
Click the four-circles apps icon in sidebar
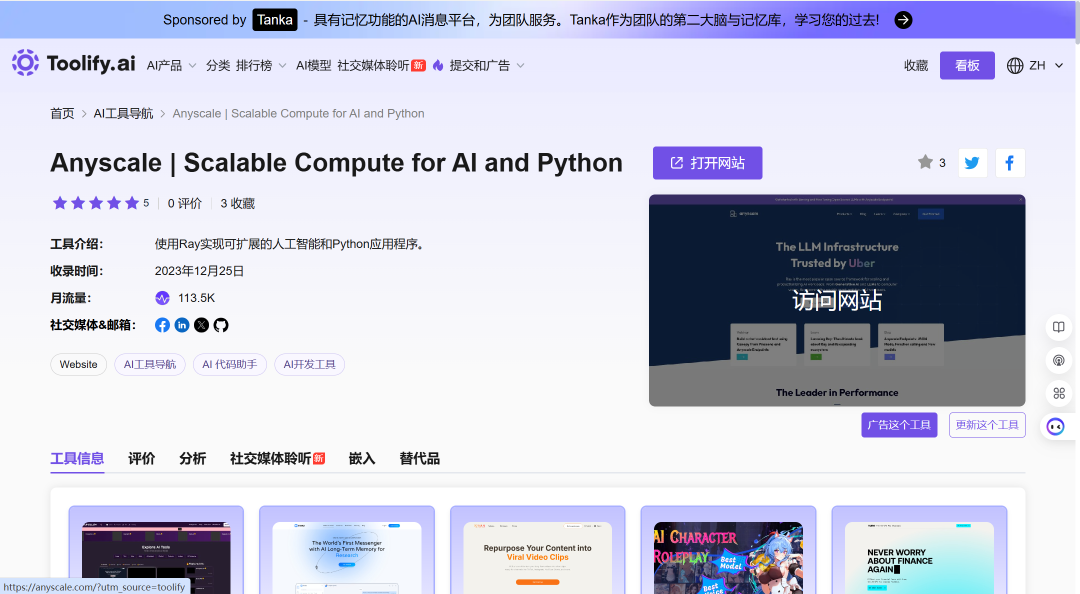[x=1059, y=393]
